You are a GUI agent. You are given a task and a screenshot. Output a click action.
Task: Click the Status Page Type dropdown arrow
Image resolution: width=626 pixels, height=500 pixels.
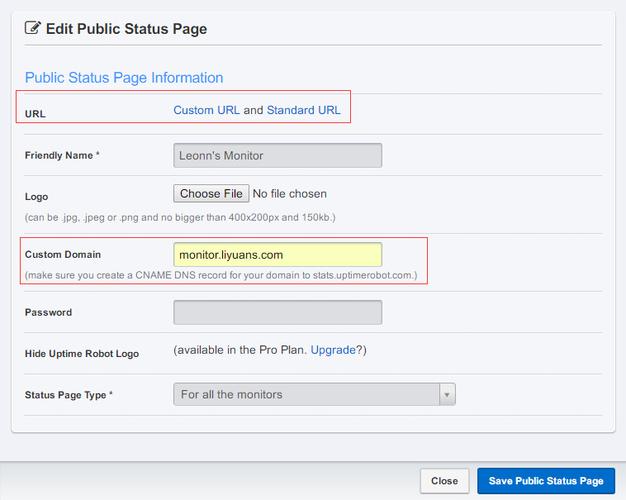[447, 395]
